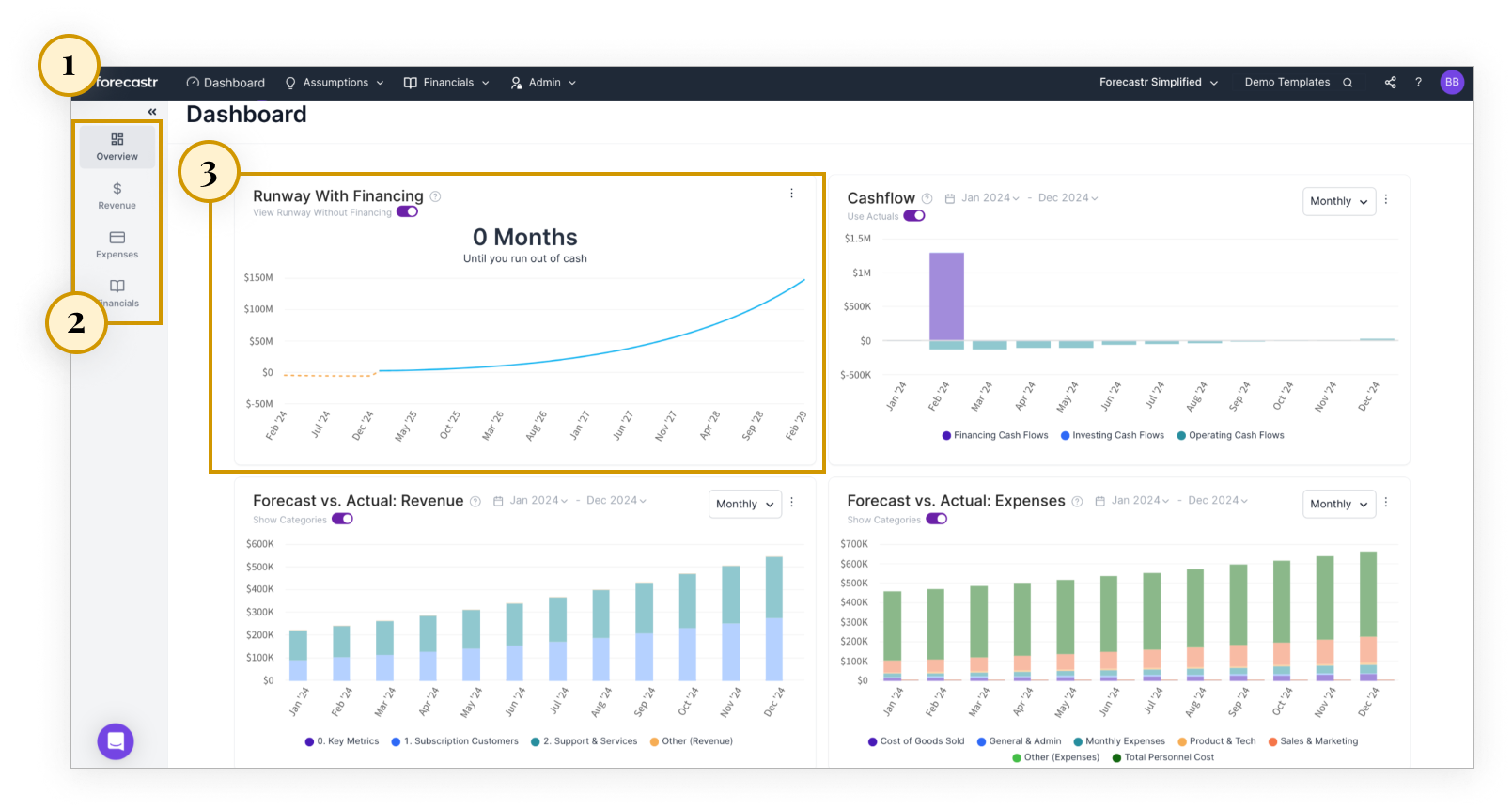Toggle Financing Cash Flows legend series
1512x810 pixels.
coord(995,435)
